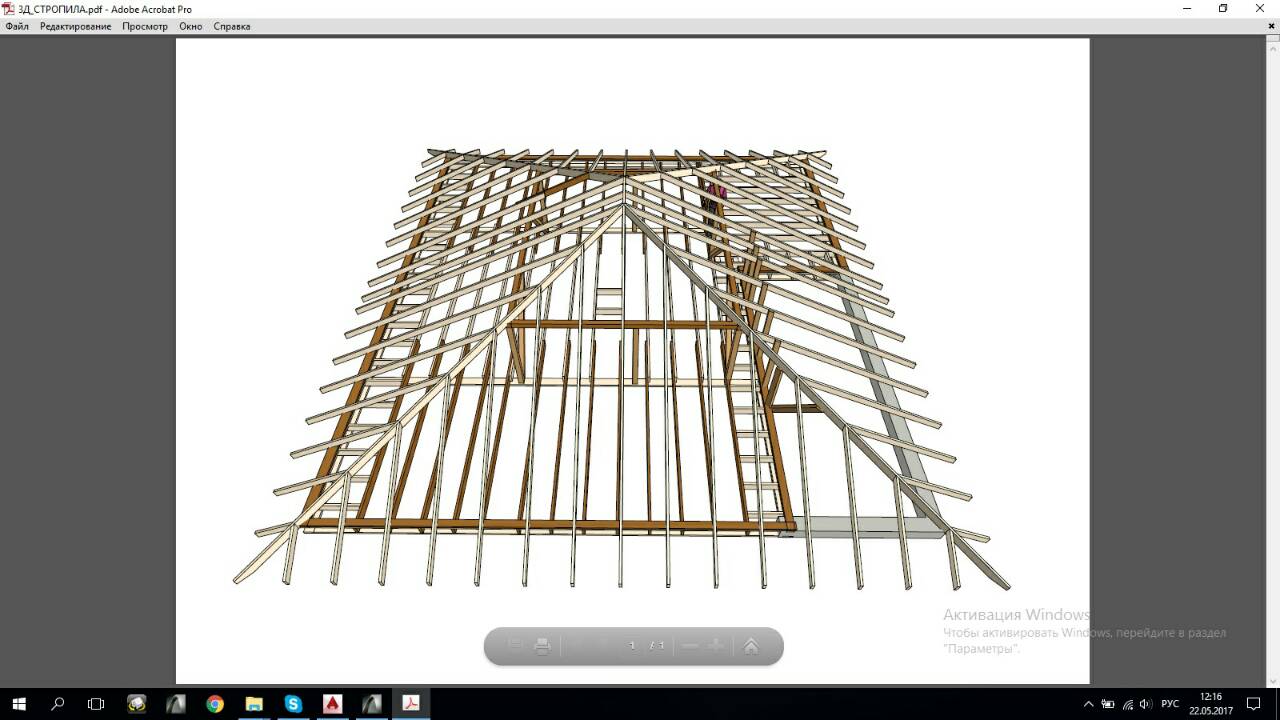Open the volume speaker tray icon
The image size is (1280, 720).
(1145, 704)
